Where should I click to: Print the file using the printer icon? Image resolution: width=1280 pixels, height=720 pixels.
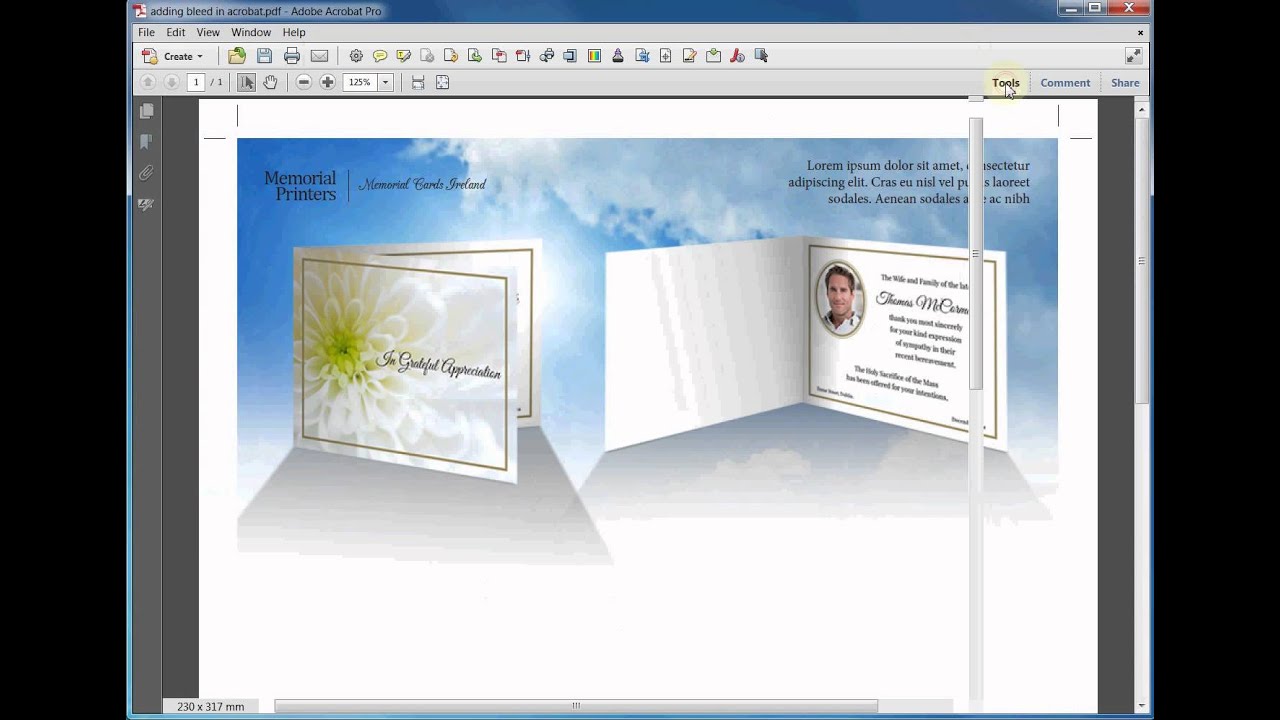tap(292, 56)
